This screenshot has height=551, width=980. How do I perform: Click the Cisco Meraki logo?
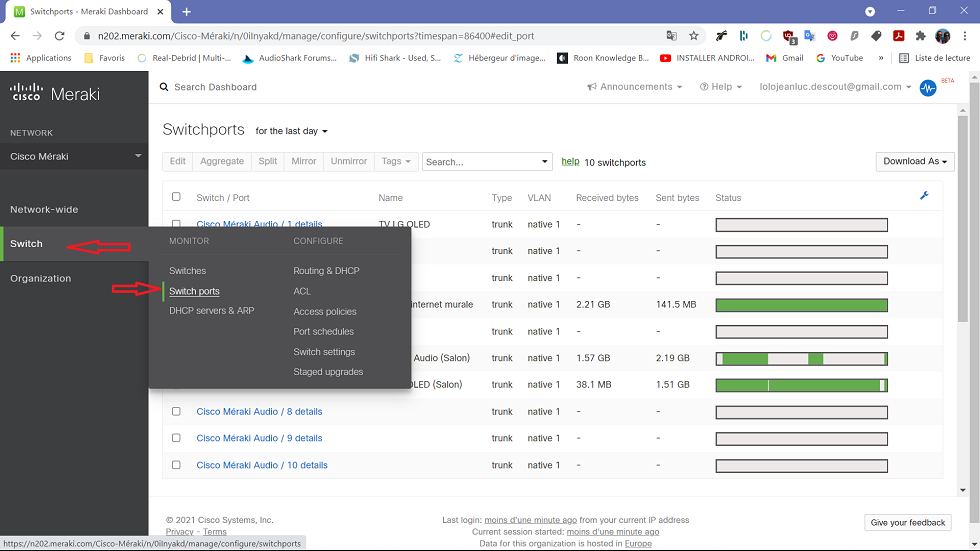click(55, 92)
